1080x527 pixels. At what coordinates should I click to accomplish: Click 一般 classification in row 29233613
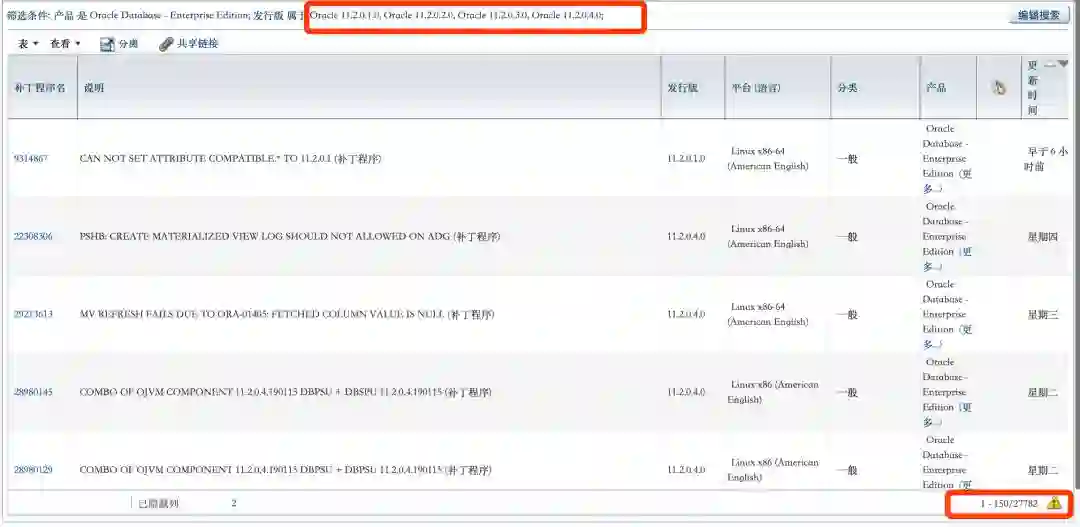(847, 314)
